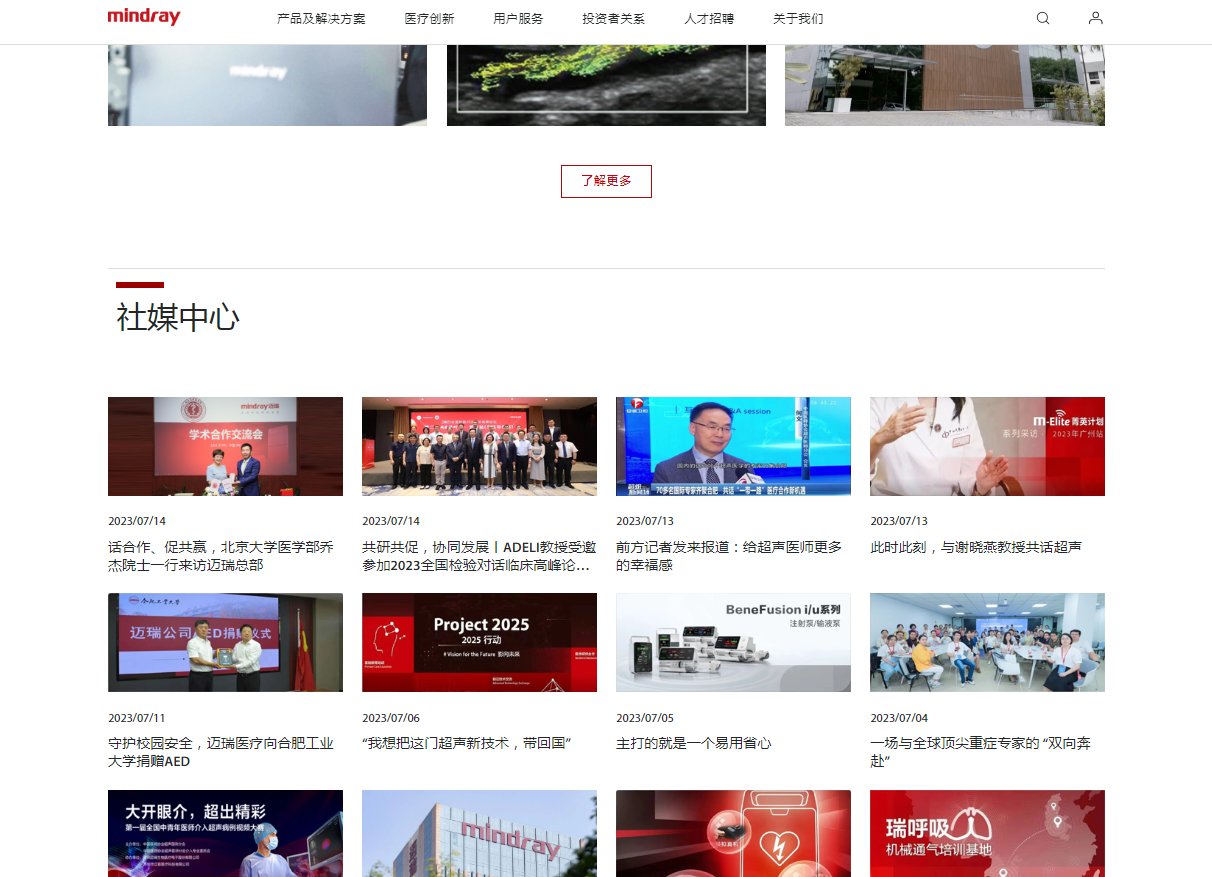
Task: Click the building entrance image at top right
Action: pos(945,85)
